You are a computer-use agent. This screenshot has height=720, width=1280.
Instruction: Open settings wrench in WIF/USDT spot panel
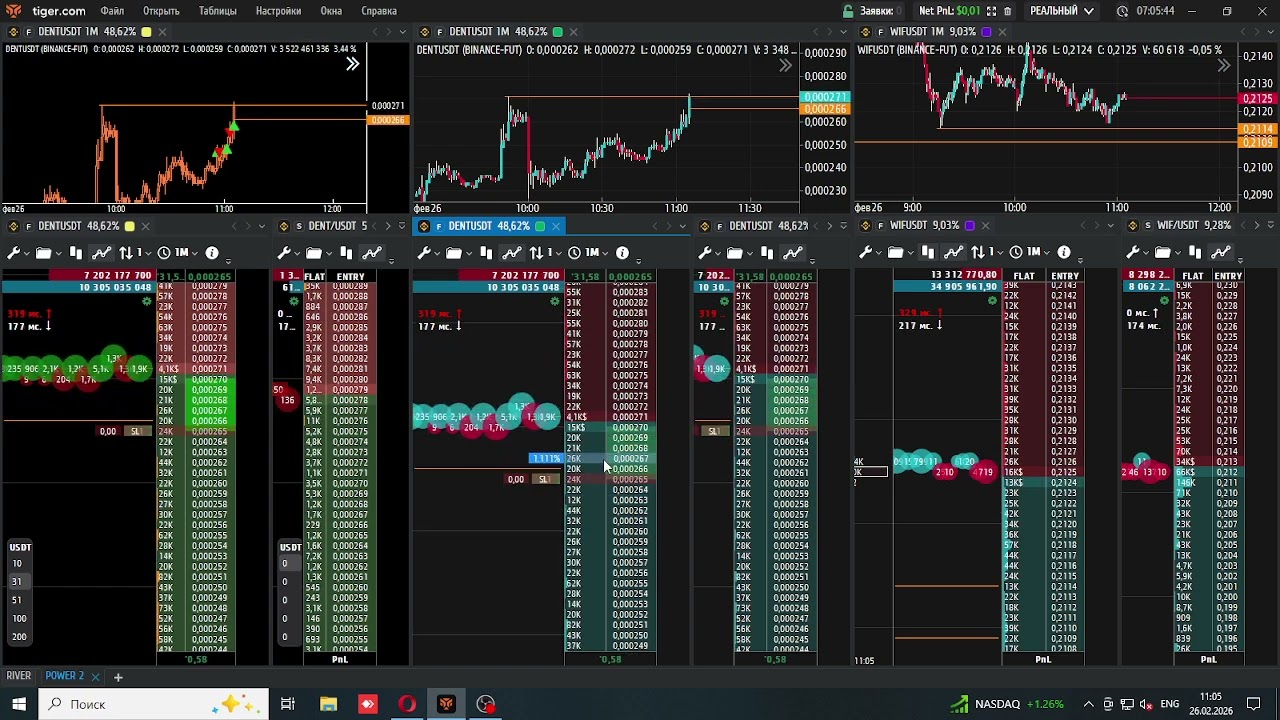tap(1134, 253)
